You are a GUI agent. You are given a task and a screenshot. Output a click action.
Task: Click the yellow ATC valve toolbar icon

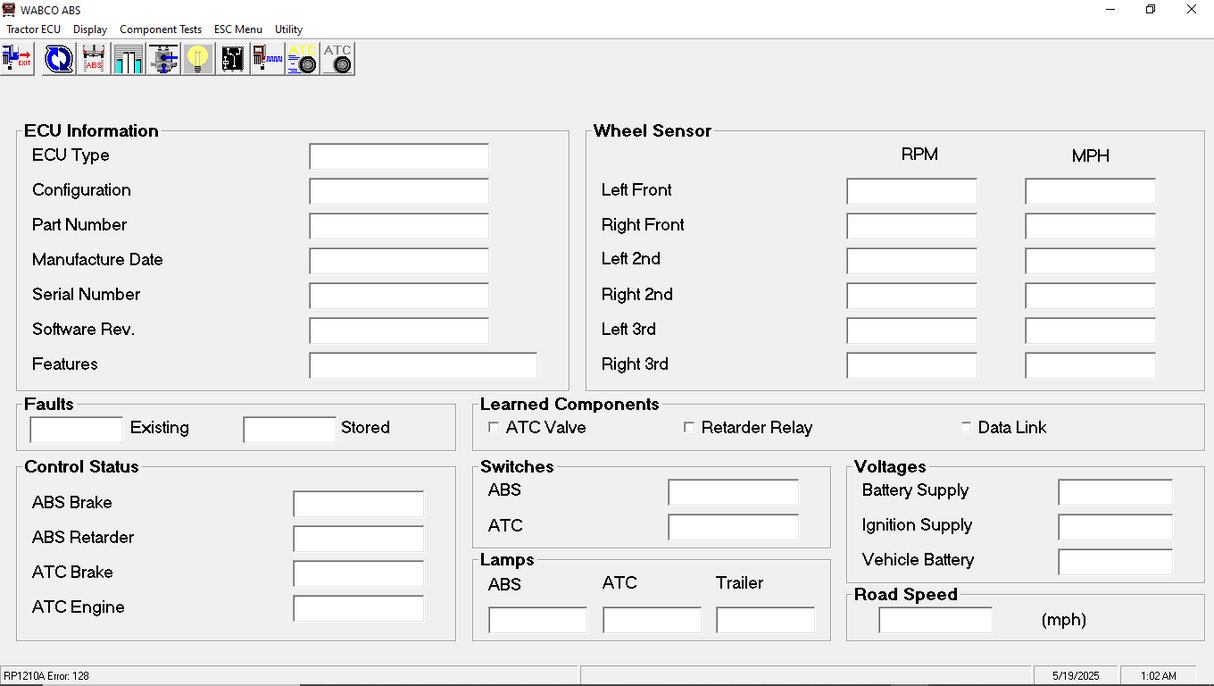pos(301,59)
